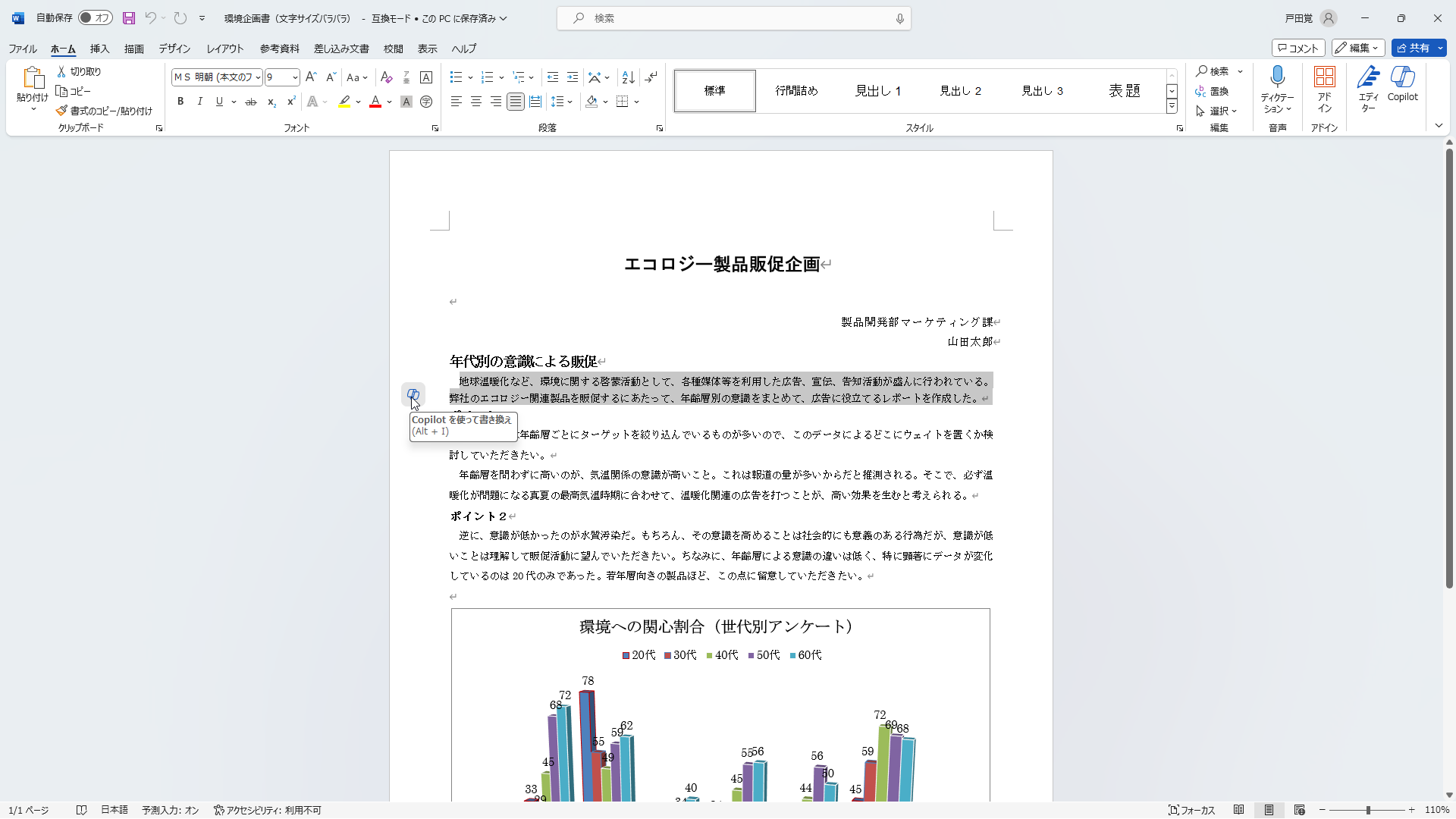Click the 110% zoom level
1456x819 pixels.
(x=1437, y=810)
